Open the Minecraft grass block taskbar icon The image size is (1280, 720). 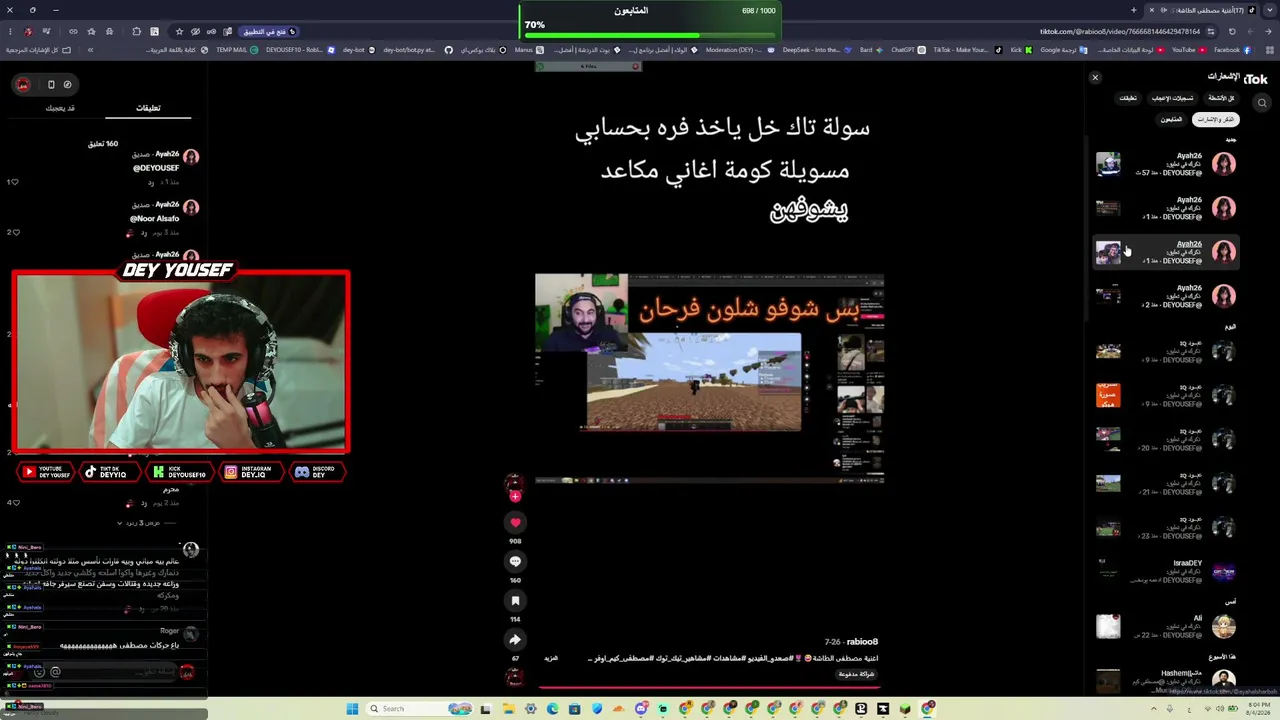905,709
